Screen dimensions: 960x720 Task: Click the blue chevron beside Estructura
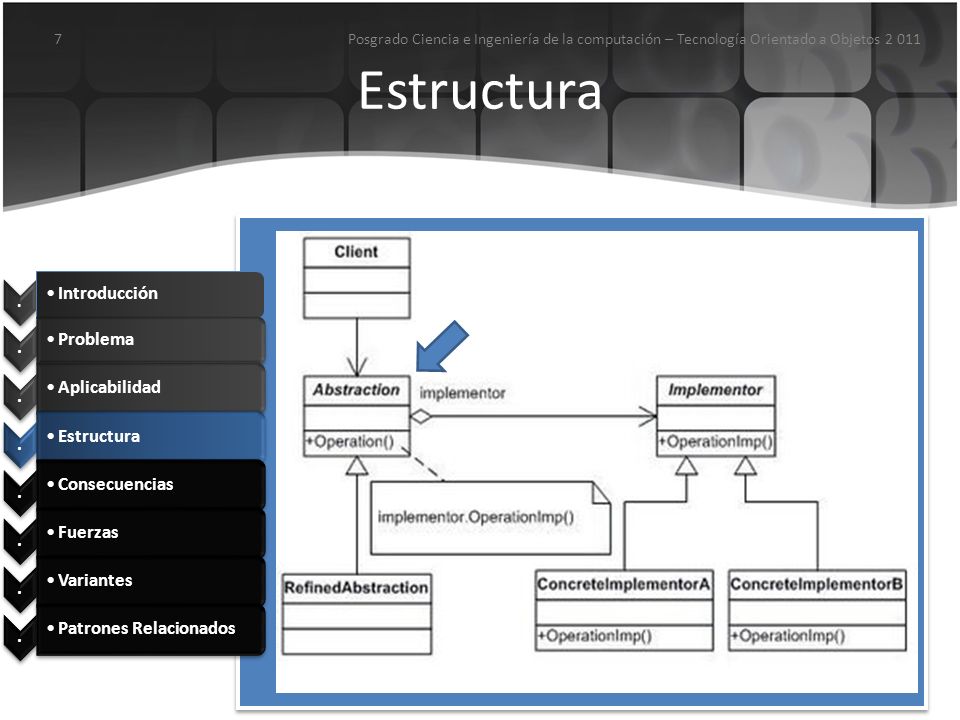tap(20, 446)
